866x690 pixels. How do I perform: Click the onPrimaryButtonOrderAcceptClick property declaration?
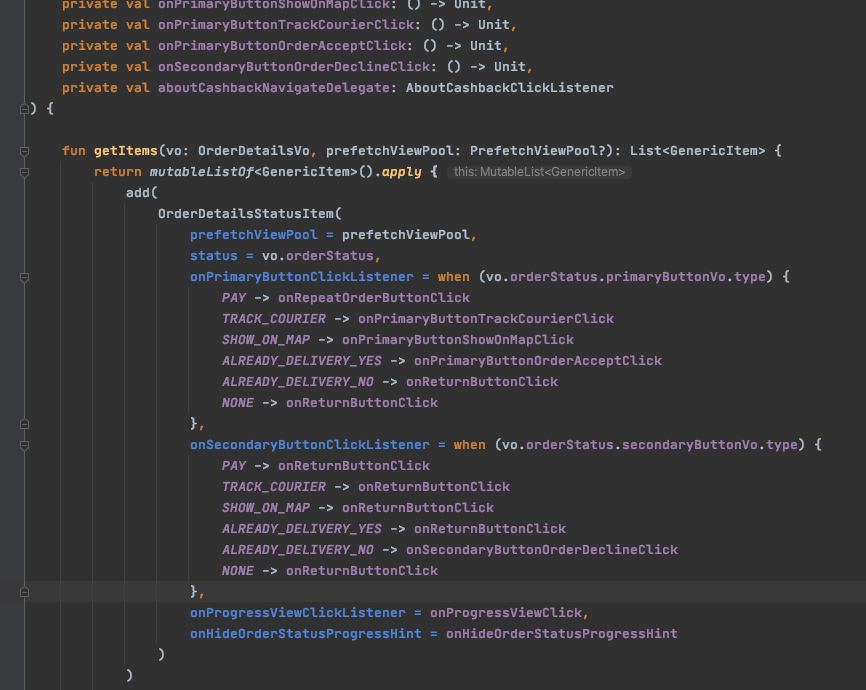tap(282, 46)
